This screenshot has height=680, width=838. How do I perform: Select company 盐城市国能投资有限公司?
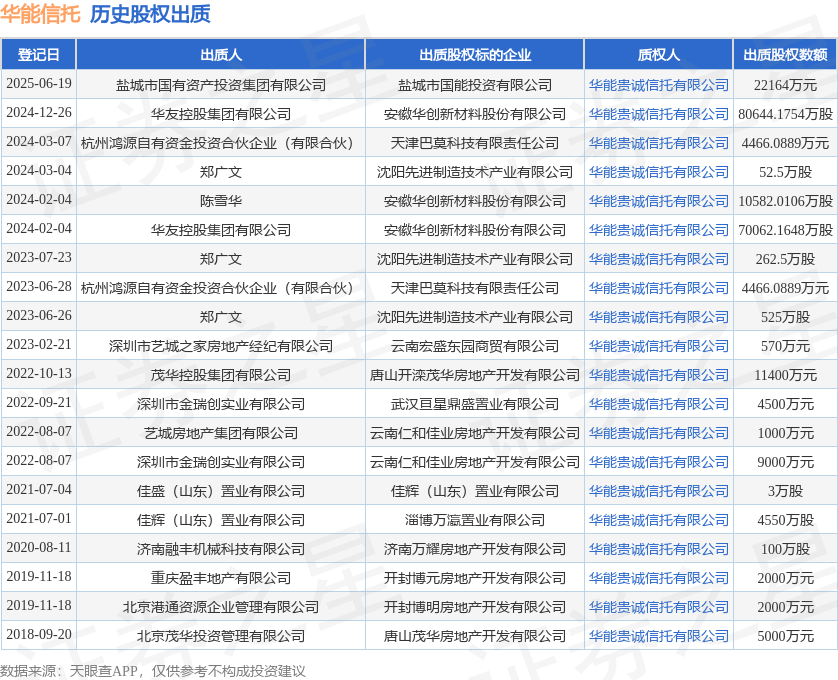point(475,85)
